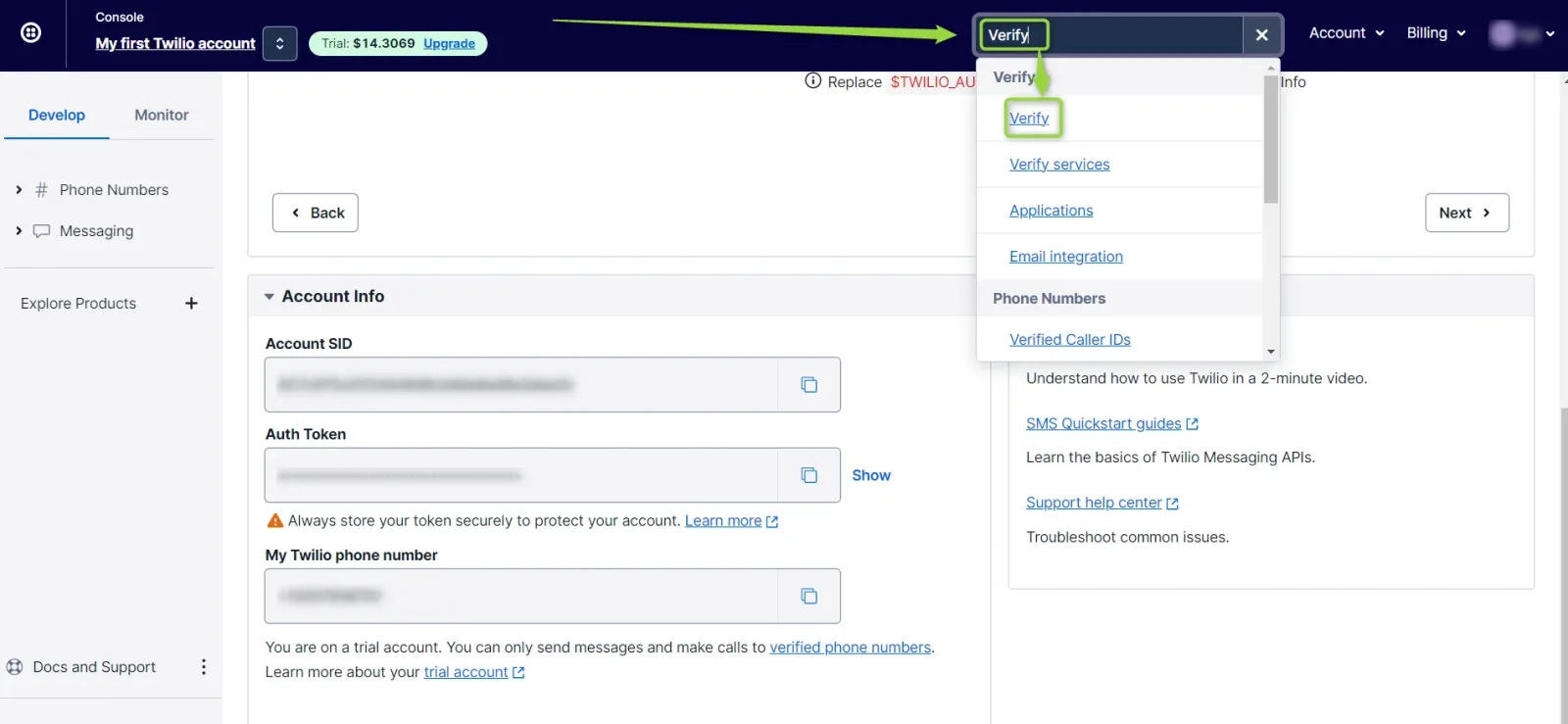Viewport: 1568px width, 724px height.
Task: Click the page vertical scrollbar
Action: point(1563,563)
